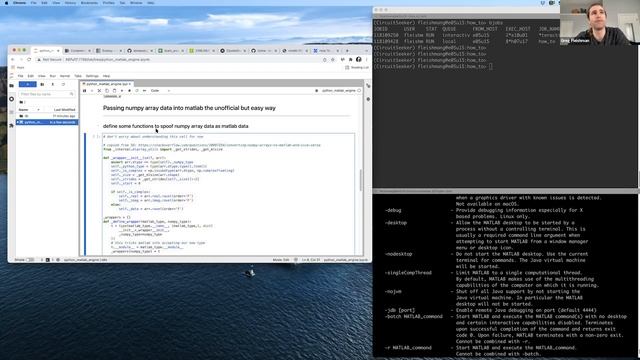This screenshot has width=640, height=360.
Task: Open the JupyterLab File menu
Action: [x=20, y=76]
